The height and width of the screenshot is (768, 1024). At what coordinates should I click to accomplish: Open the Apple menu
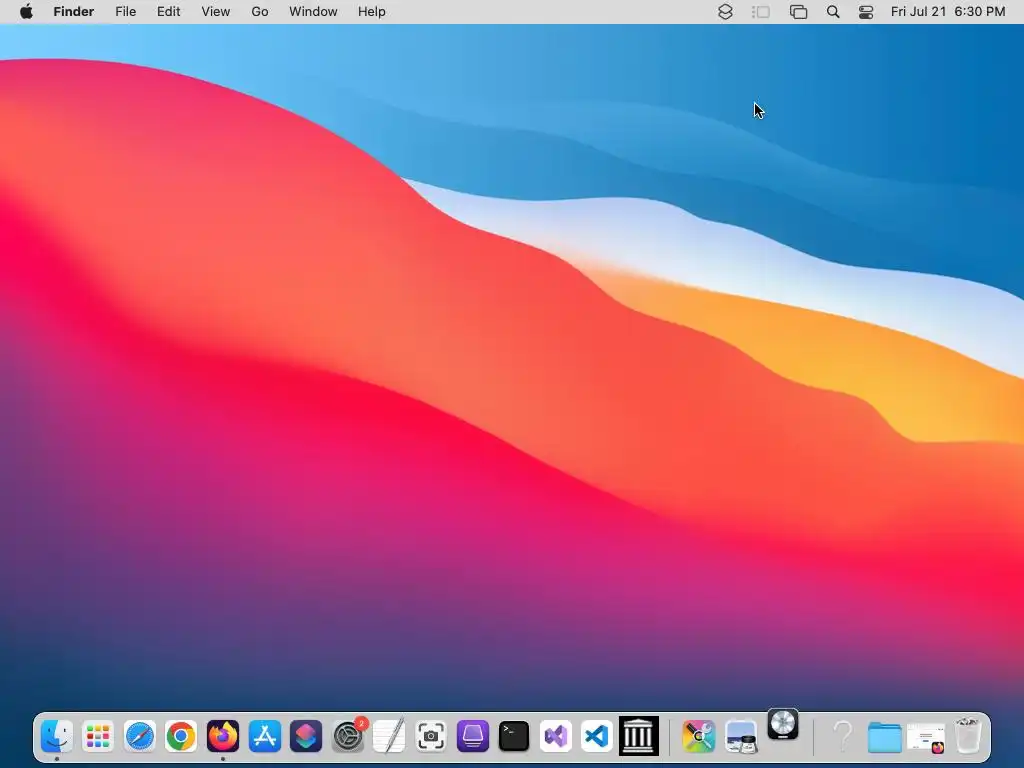(26, 12)
